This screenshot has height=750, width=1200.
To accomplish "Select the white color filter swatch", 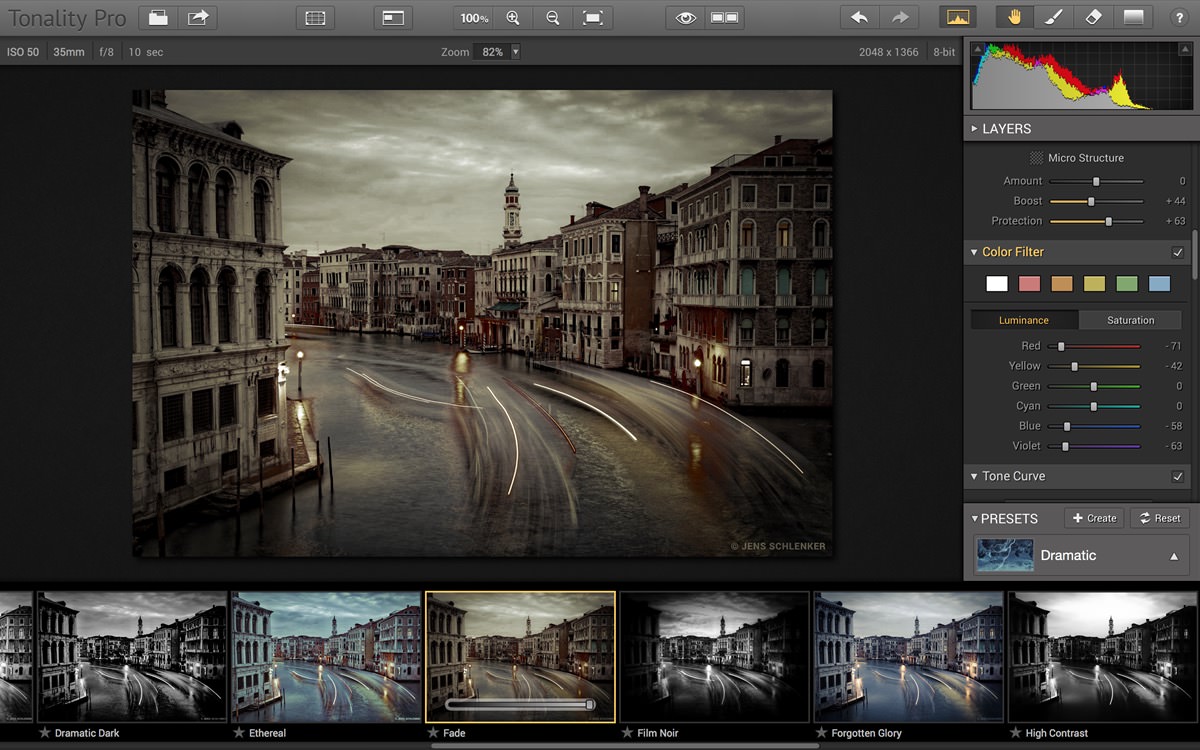I will tap(997, 284).
